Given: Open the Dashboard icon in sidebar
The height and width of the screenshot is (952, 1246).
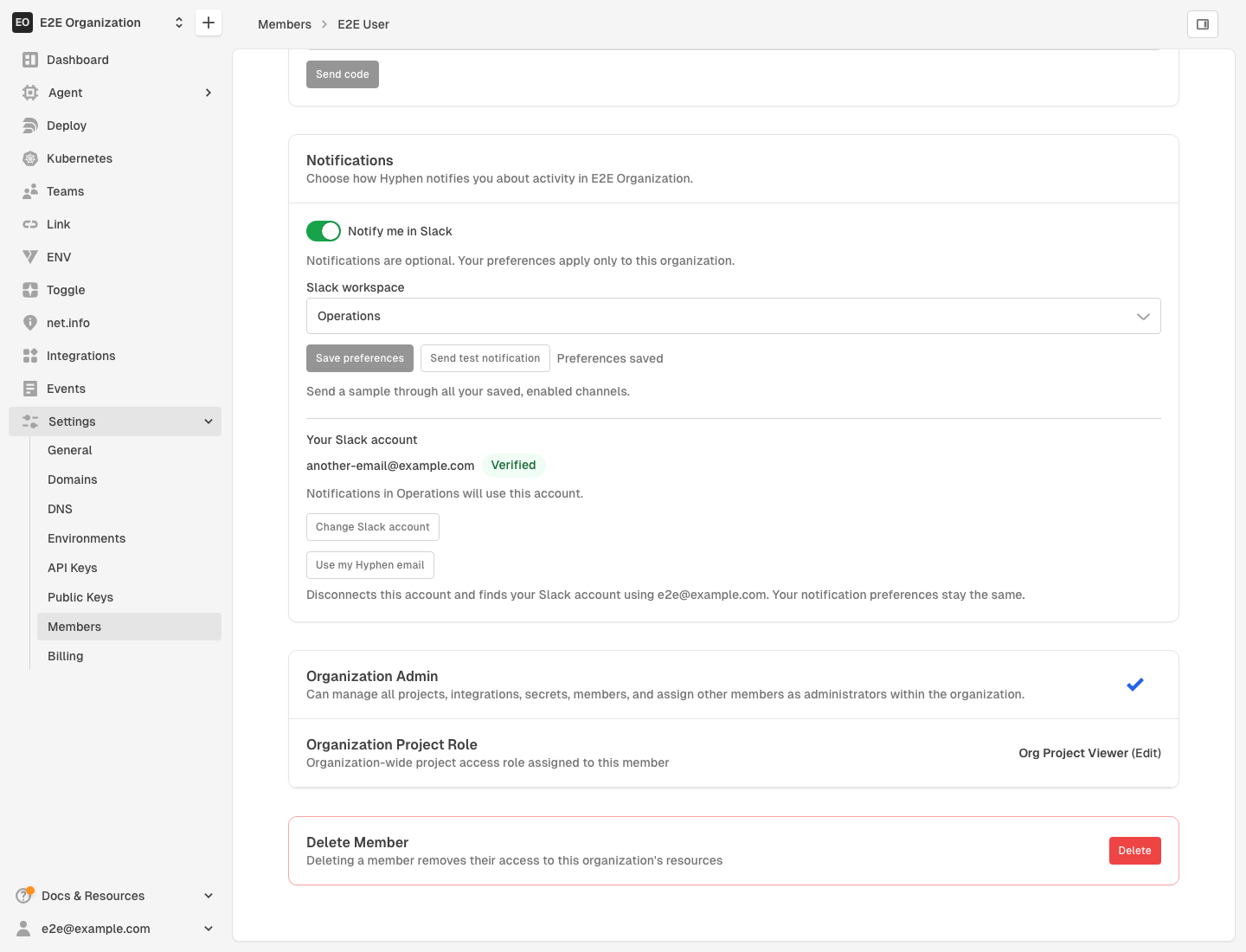Looking at the screenshot, I should (x=30, y=60).
